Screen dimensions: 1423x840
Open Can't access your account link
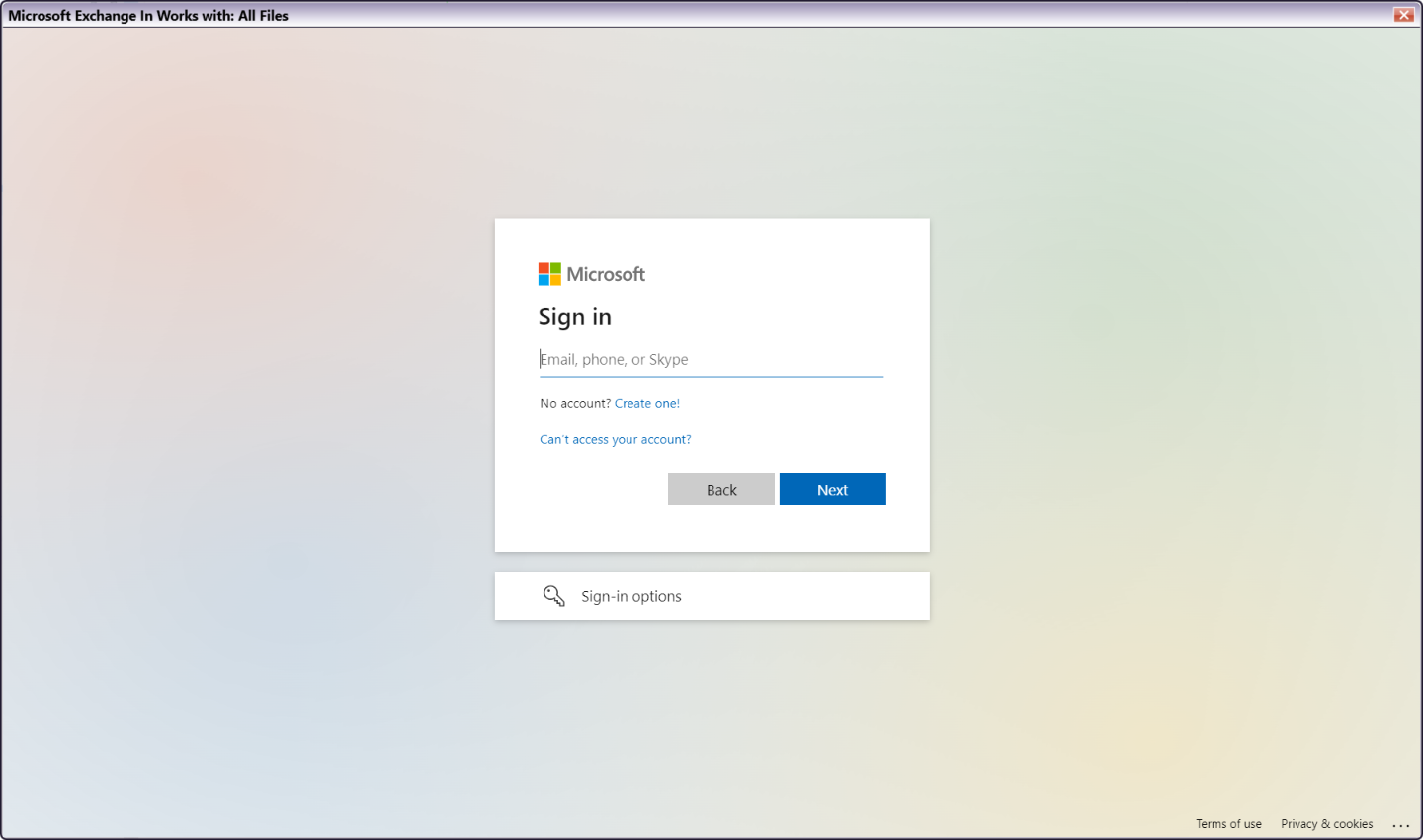[616, 440]
